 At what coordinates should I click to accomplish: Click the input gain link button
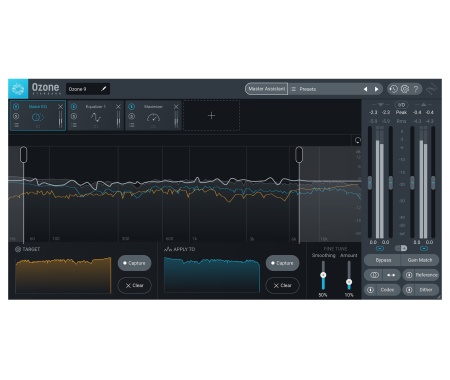click(x=380, y=249)
